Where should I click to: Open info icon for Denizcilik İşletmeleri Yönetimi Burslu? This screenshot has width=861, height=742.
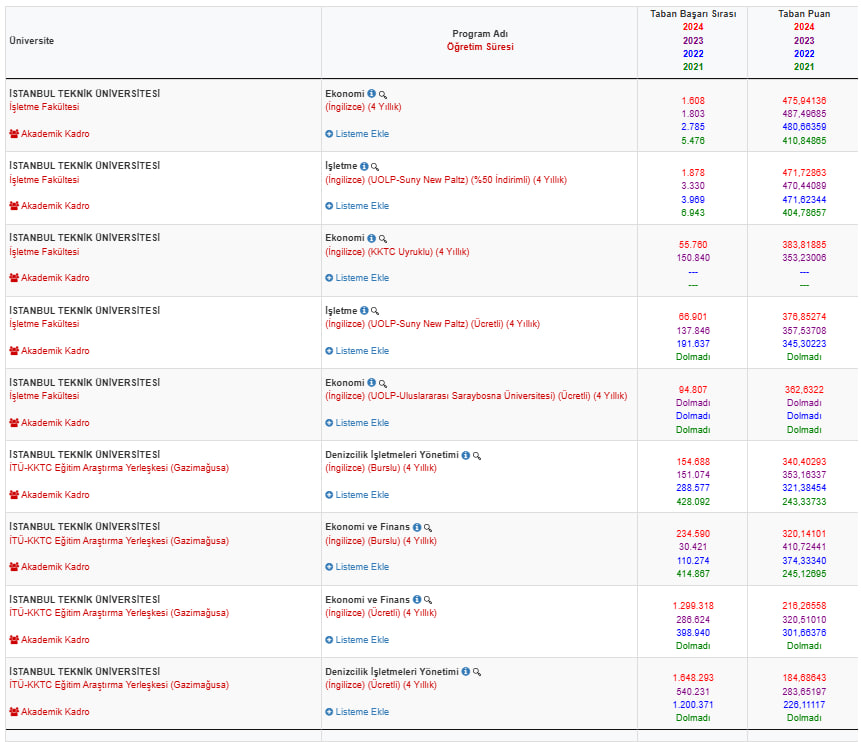(x=465, y=455)
